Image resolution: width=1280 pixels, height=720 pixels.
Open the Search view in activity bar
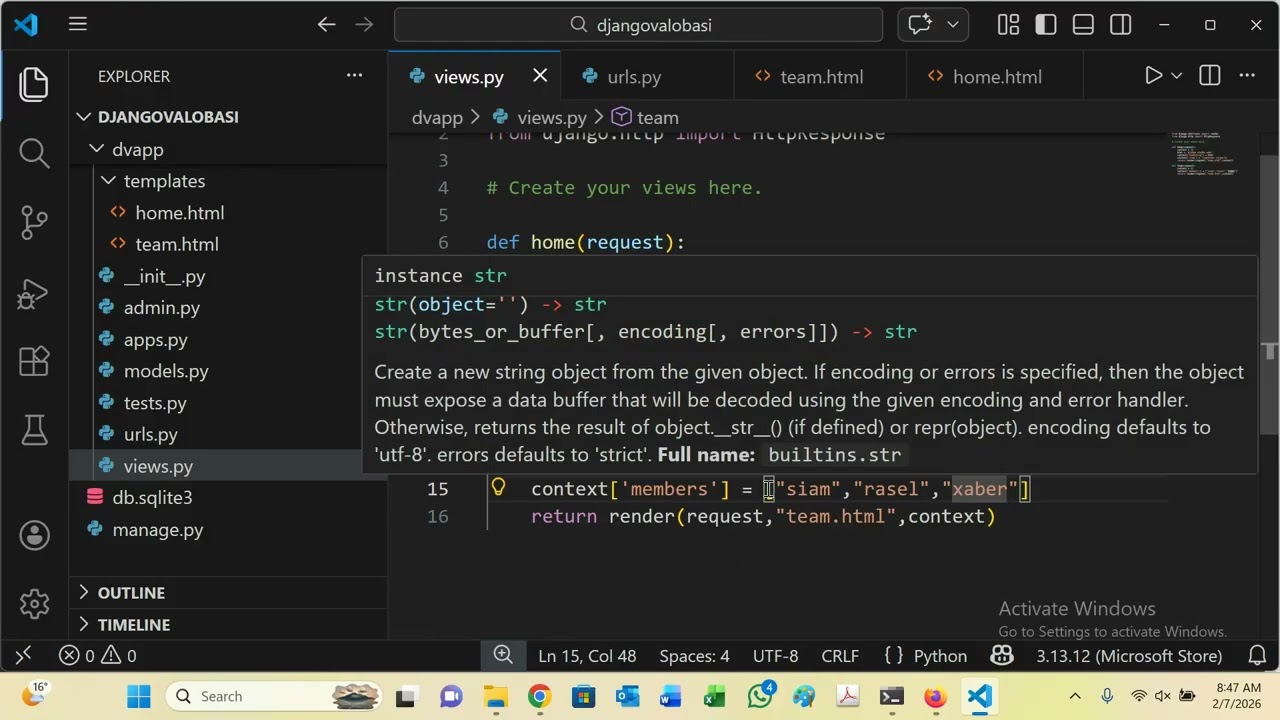pyautogui.click(x=34, y=153)
